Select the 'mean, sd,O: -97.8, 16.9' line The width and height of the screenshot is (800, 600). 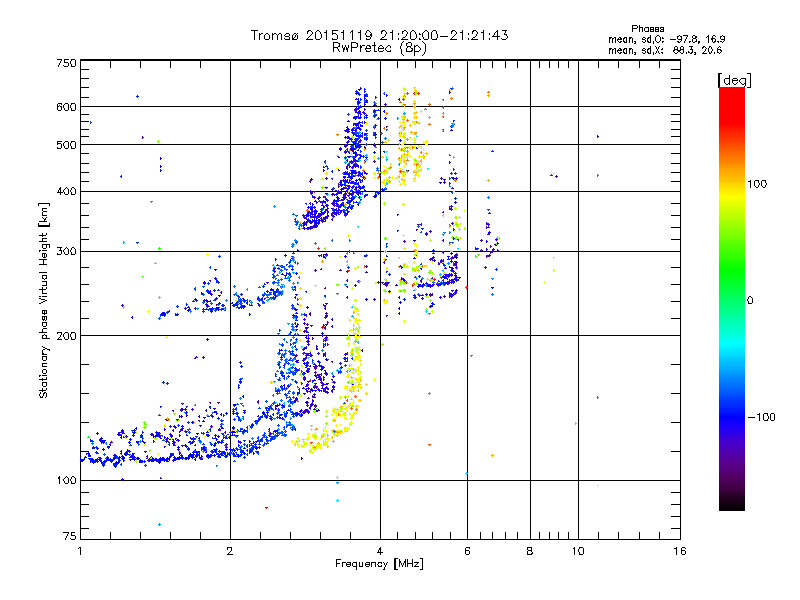[x=666, y=39]
